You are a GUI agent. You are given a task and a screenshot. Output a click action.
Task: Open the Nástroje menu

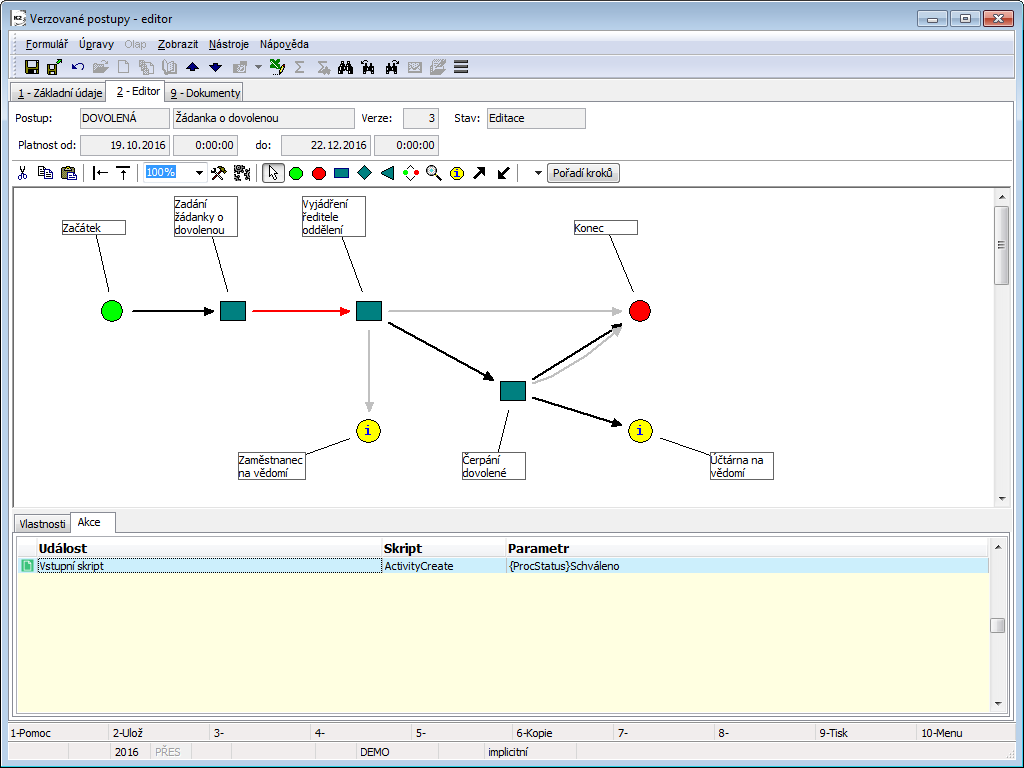coord(229,44)
